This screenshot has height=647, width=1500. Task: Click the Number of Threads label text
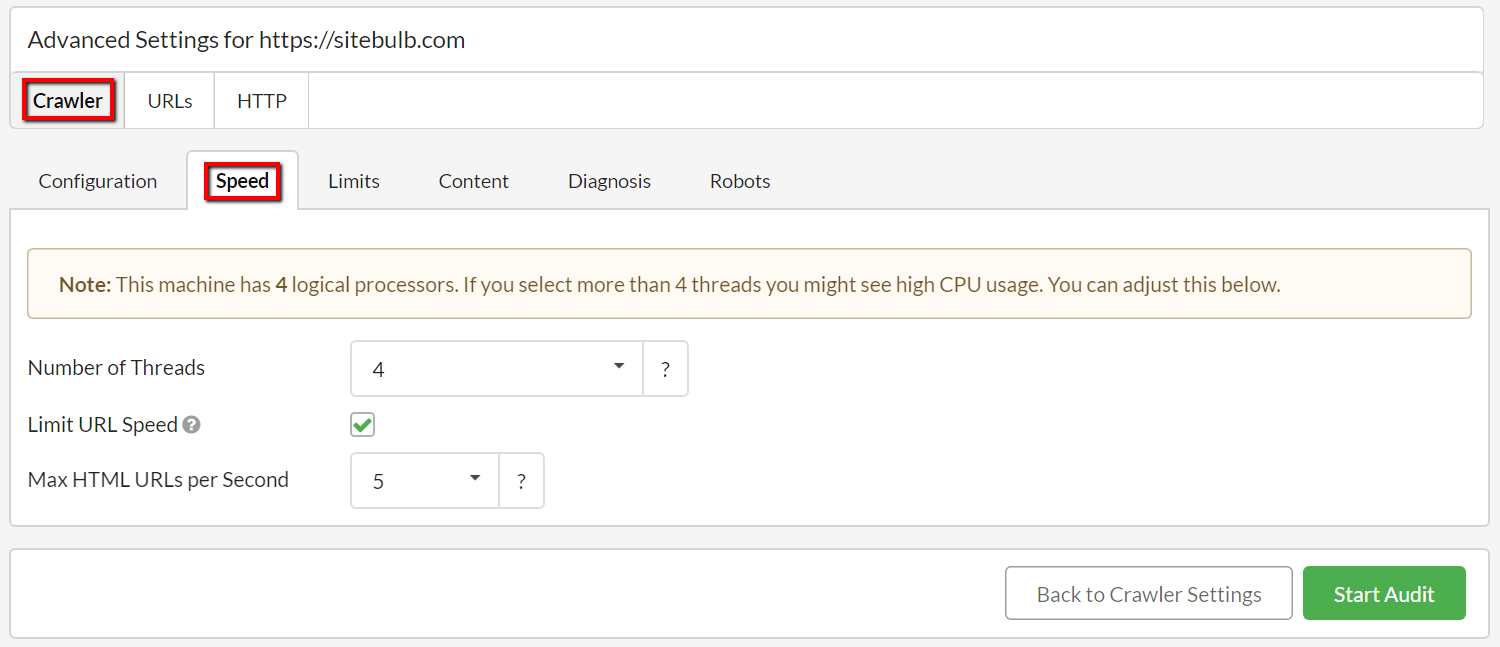tap(116, 368)
